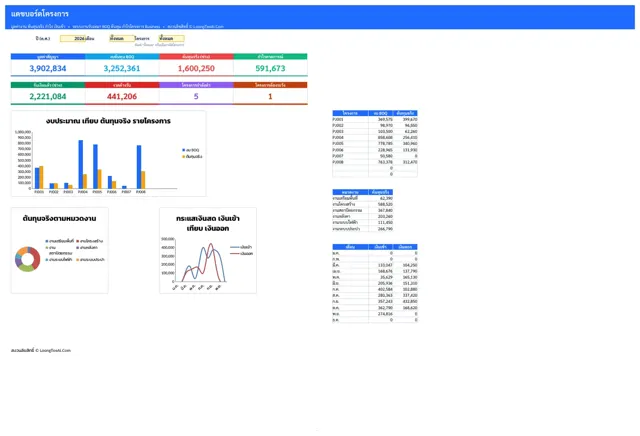
Task: Click the purple segment of the donut chart
Action: pos(18,260)
